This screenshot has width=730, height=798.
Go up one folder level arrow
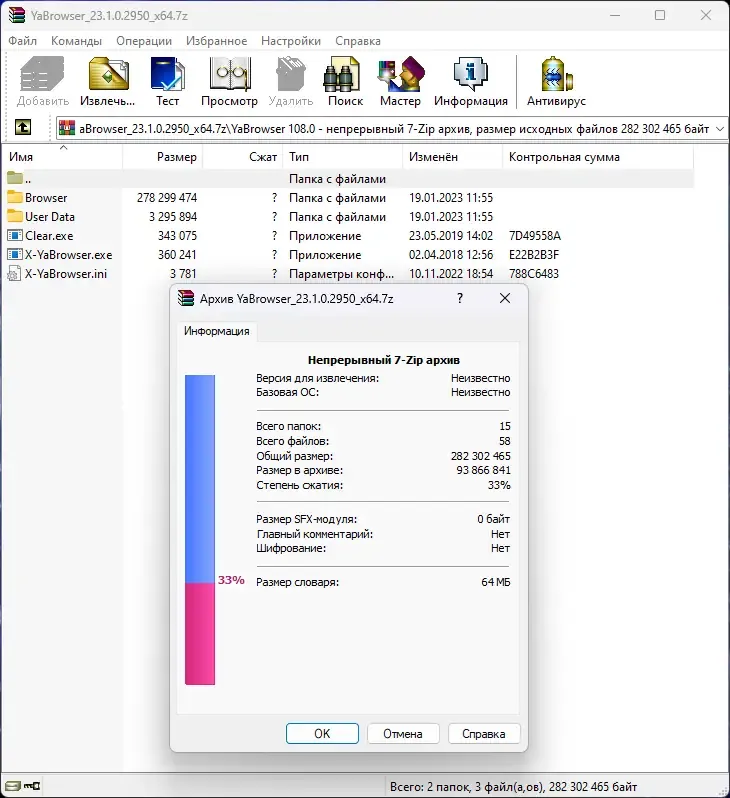22,127
